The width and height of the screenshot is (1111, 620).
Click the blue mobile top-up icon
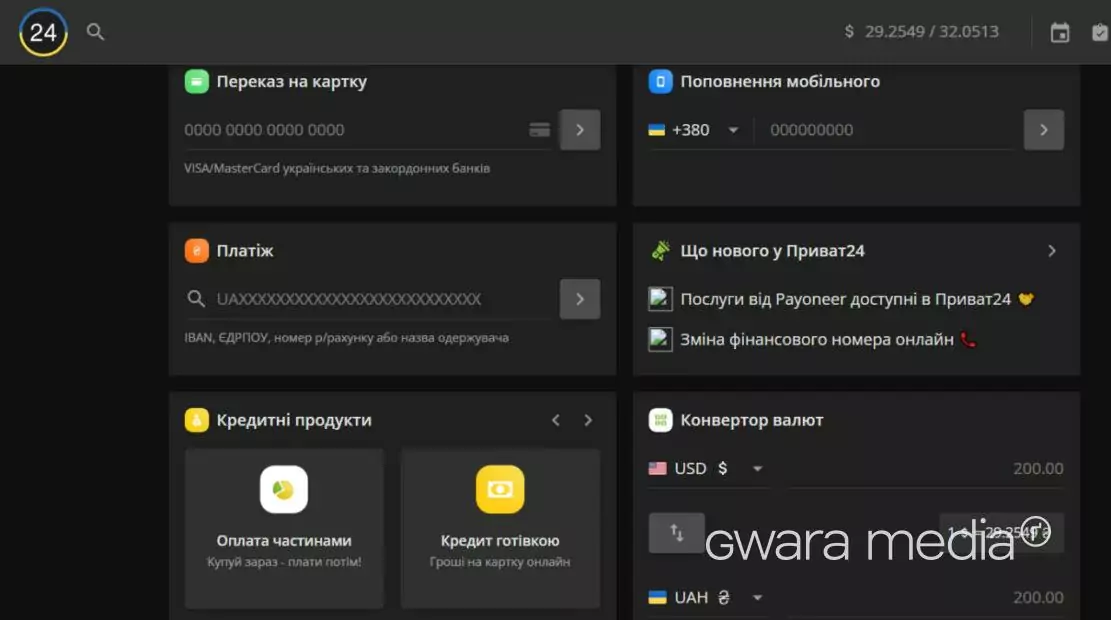(x=660, y=82)
